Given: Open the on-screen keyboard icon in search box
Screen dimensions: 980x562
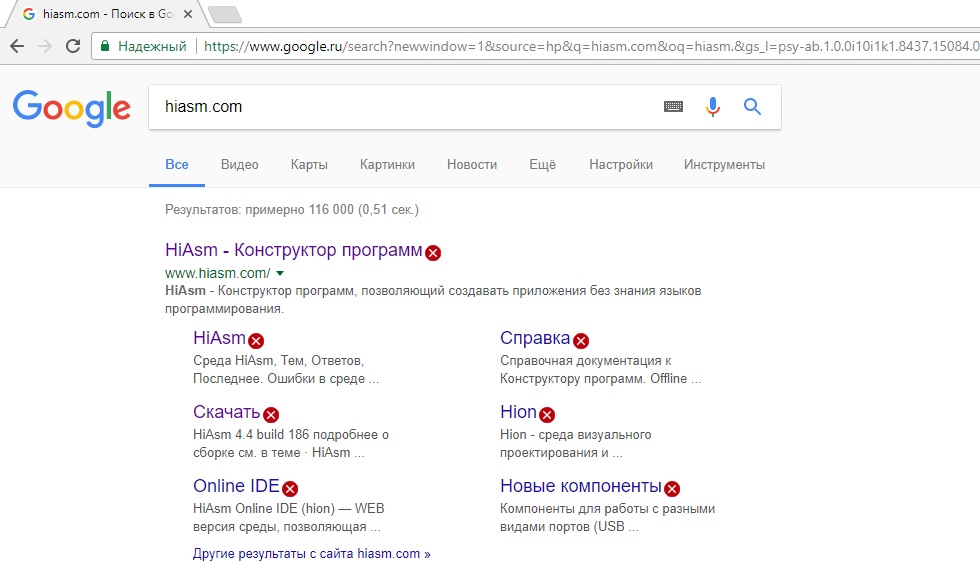Looking at the screenshot, I should pos(673,107).
